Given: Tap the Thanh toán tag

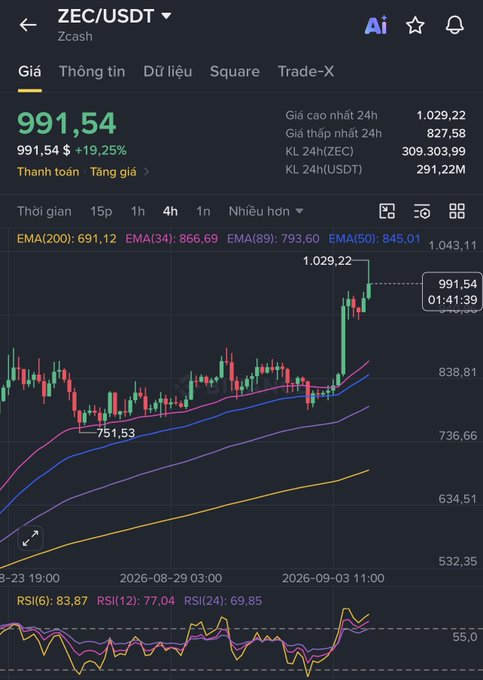Looking at the screenshot, I should (x=48, y=172).
